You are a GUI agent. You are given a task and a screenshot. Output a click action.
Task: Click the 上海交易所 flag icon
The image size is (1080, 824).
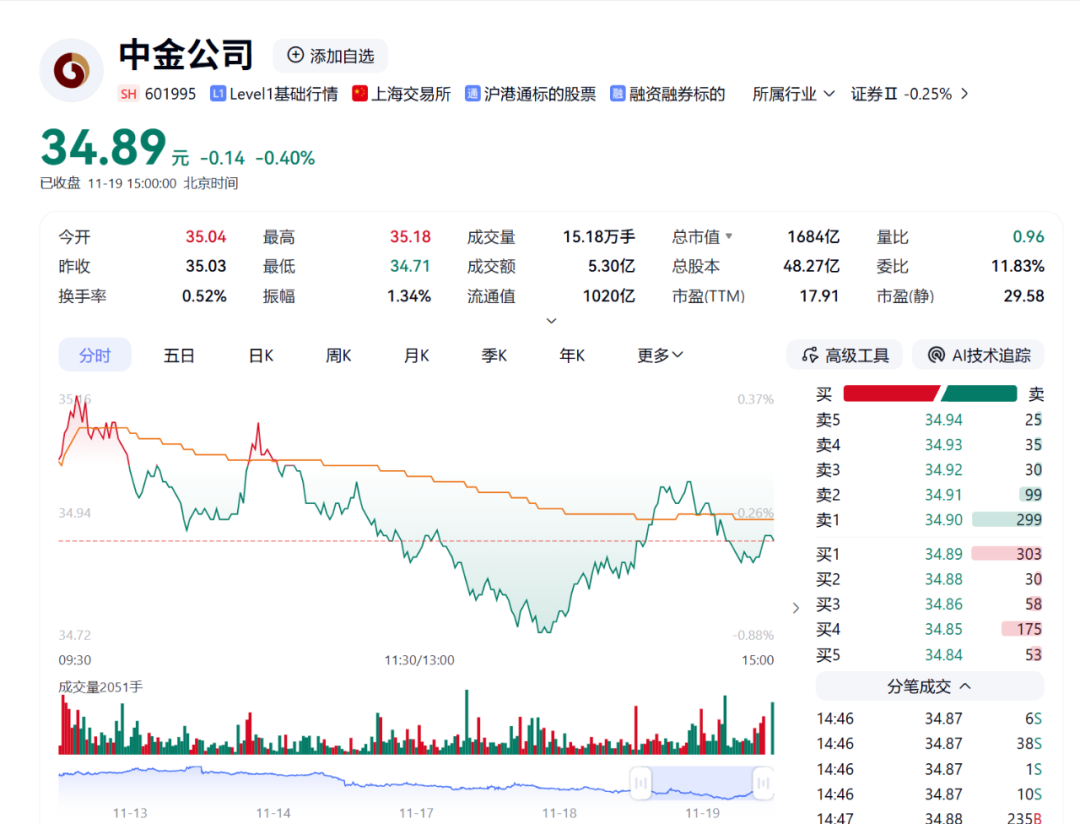[x=360, y=94]
